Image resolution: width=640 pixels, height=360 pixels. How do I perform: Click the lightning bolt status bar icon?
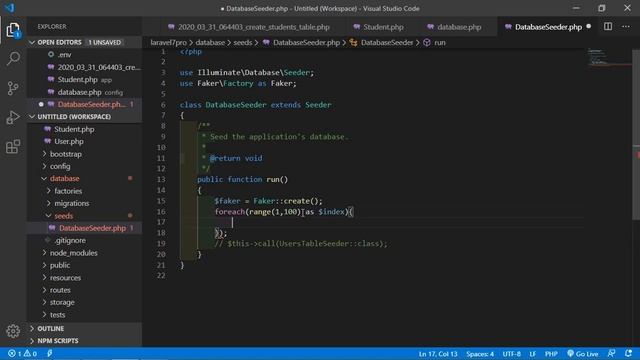[50, 353]
